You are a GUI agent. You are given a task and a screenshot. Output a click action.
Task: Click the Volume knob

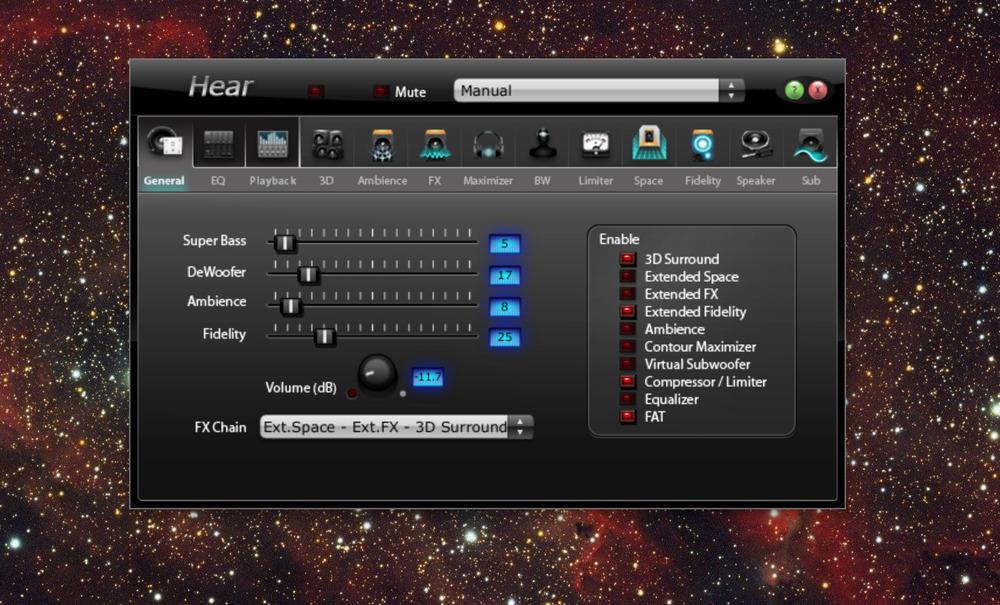pos(377,373)
